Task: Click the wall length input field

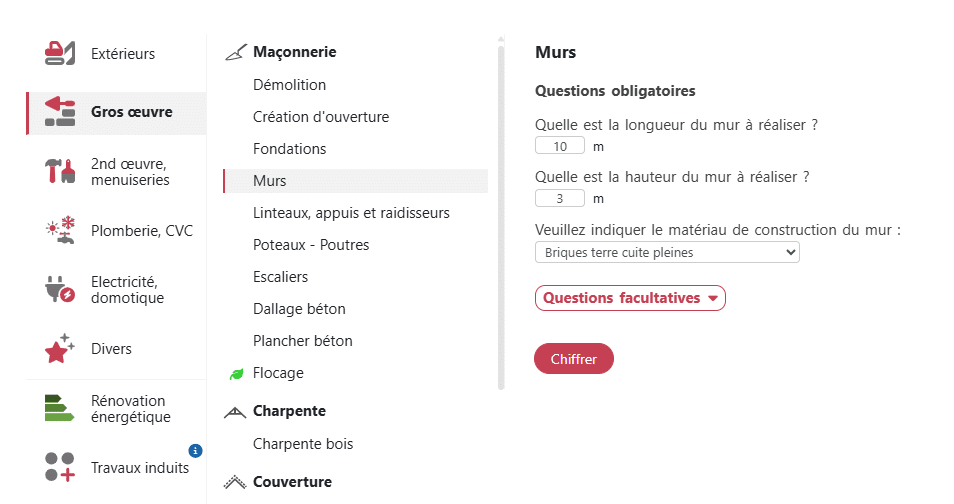Action: tap(560, 146)
